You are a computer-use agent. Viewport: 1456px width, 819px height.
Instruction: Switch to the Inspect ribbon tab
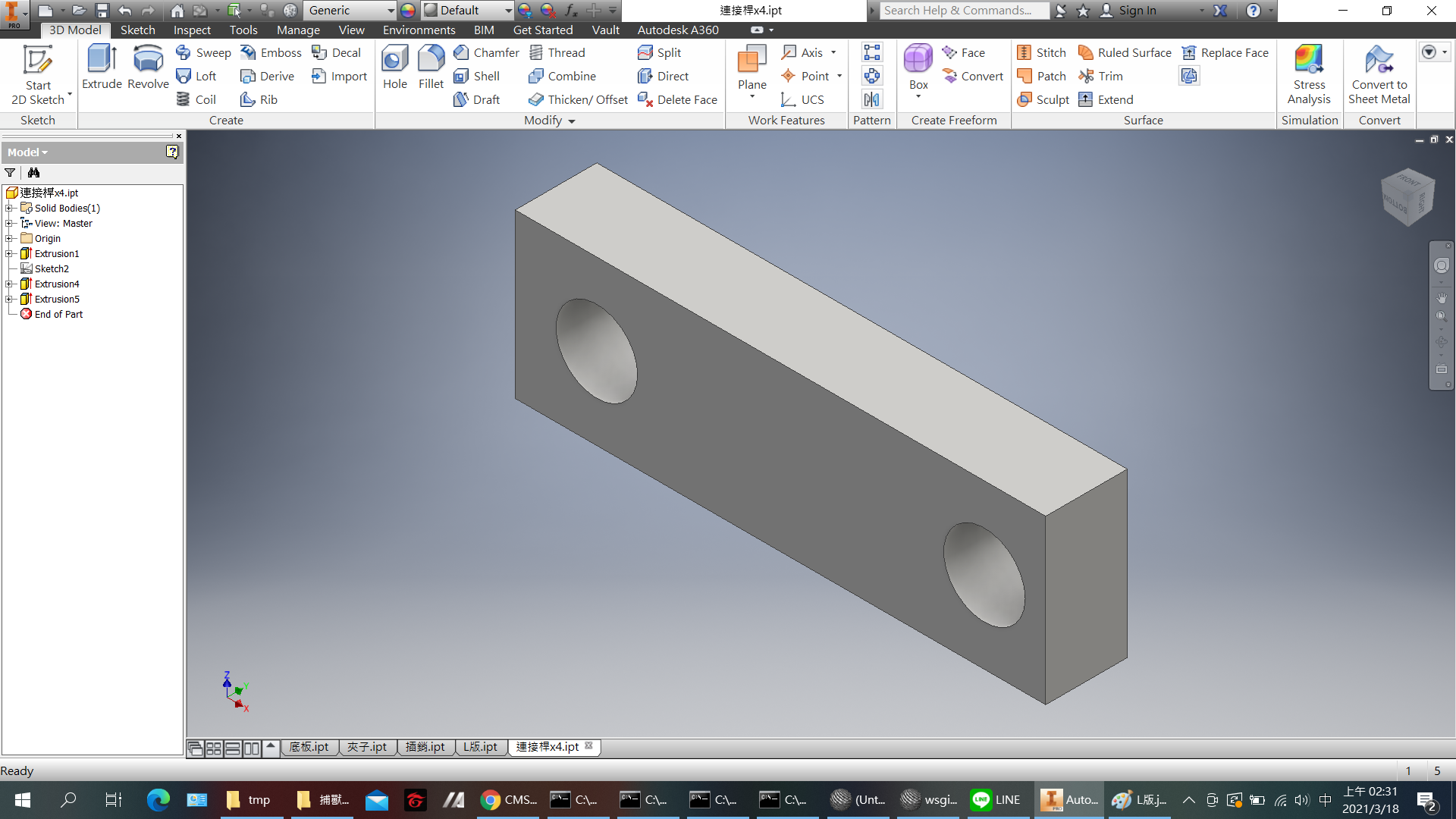(192, 30)
